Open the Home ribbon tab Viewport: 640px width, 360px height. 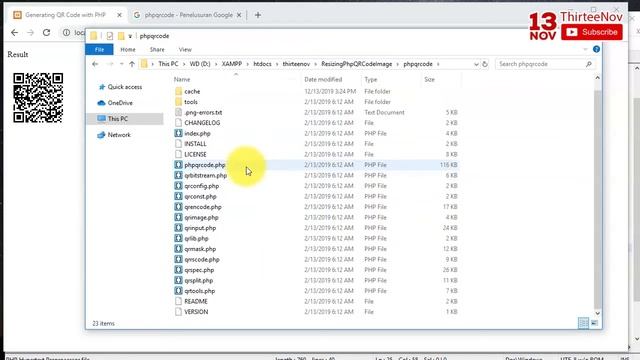click(x=128, y=49)
